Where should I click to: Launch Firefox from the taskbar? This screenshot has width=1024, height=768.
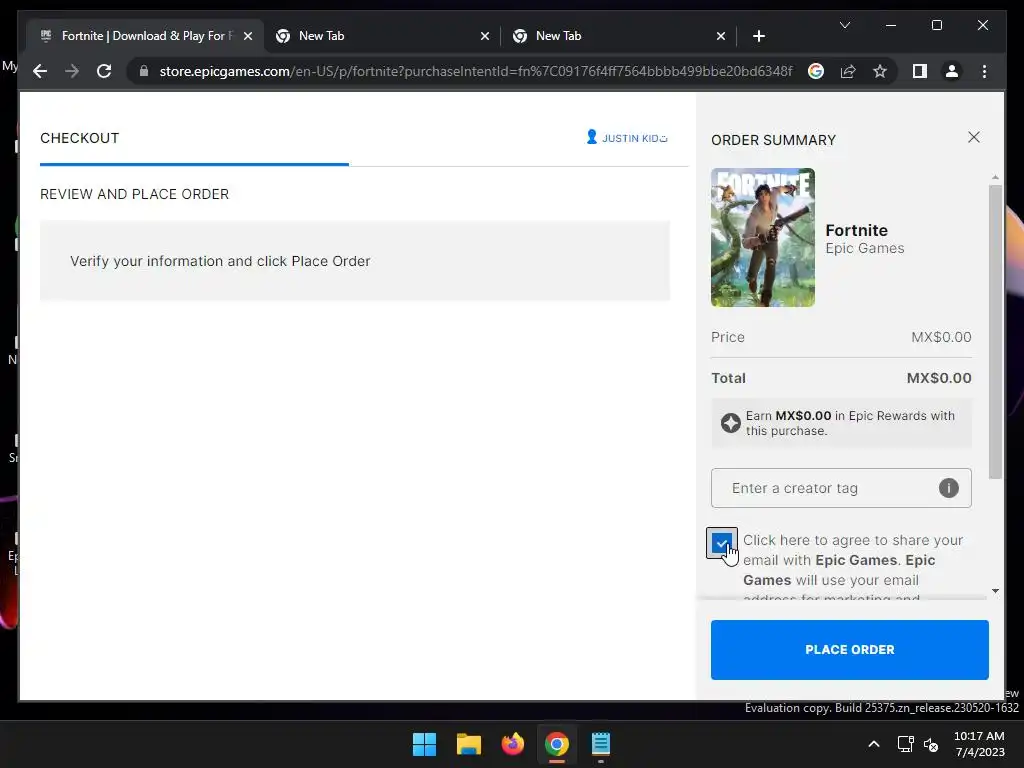tap(513, 744)
